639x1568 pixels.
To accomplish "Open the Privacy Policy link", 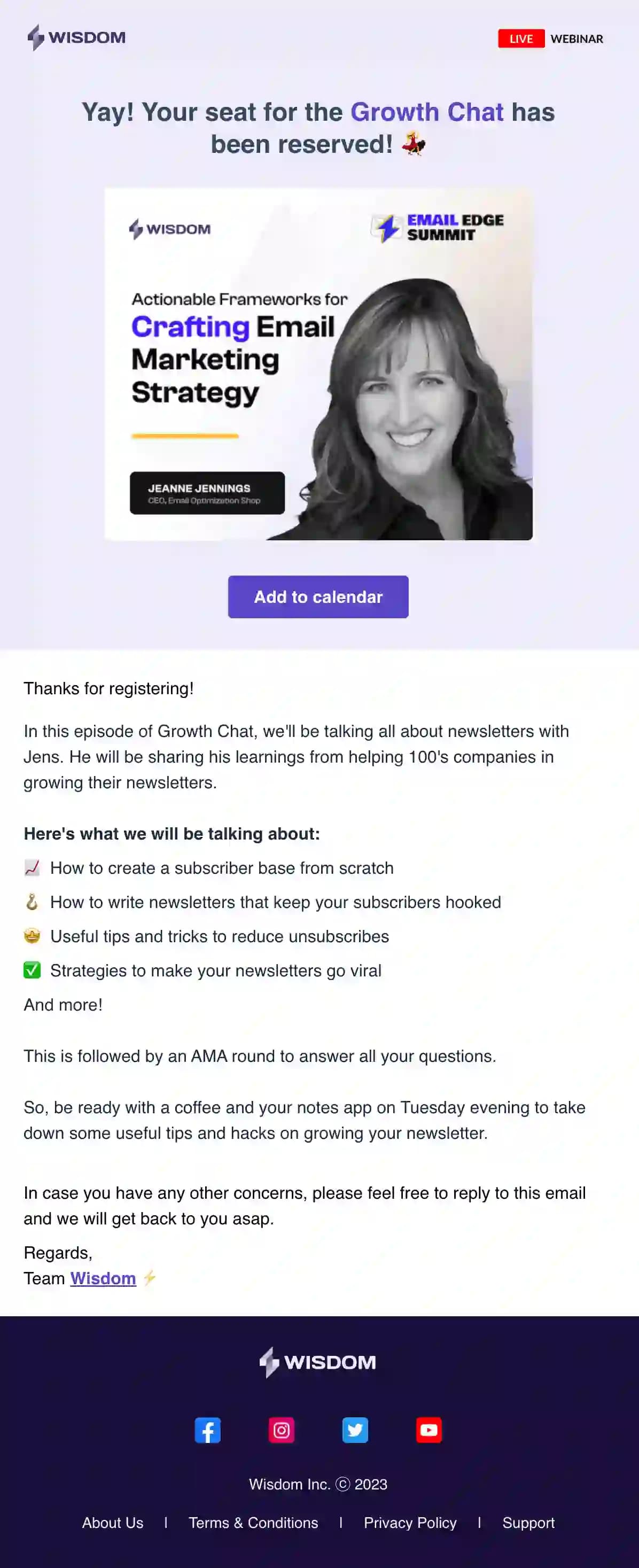I will click(410, 1523).
